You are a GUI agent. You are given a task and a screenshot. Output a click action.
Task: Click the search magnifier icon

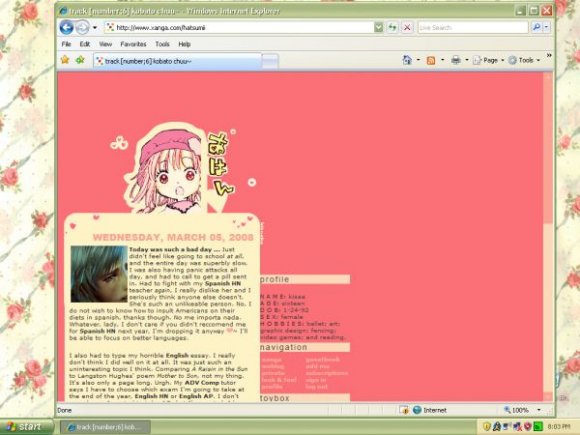click(x=536, y=27)
